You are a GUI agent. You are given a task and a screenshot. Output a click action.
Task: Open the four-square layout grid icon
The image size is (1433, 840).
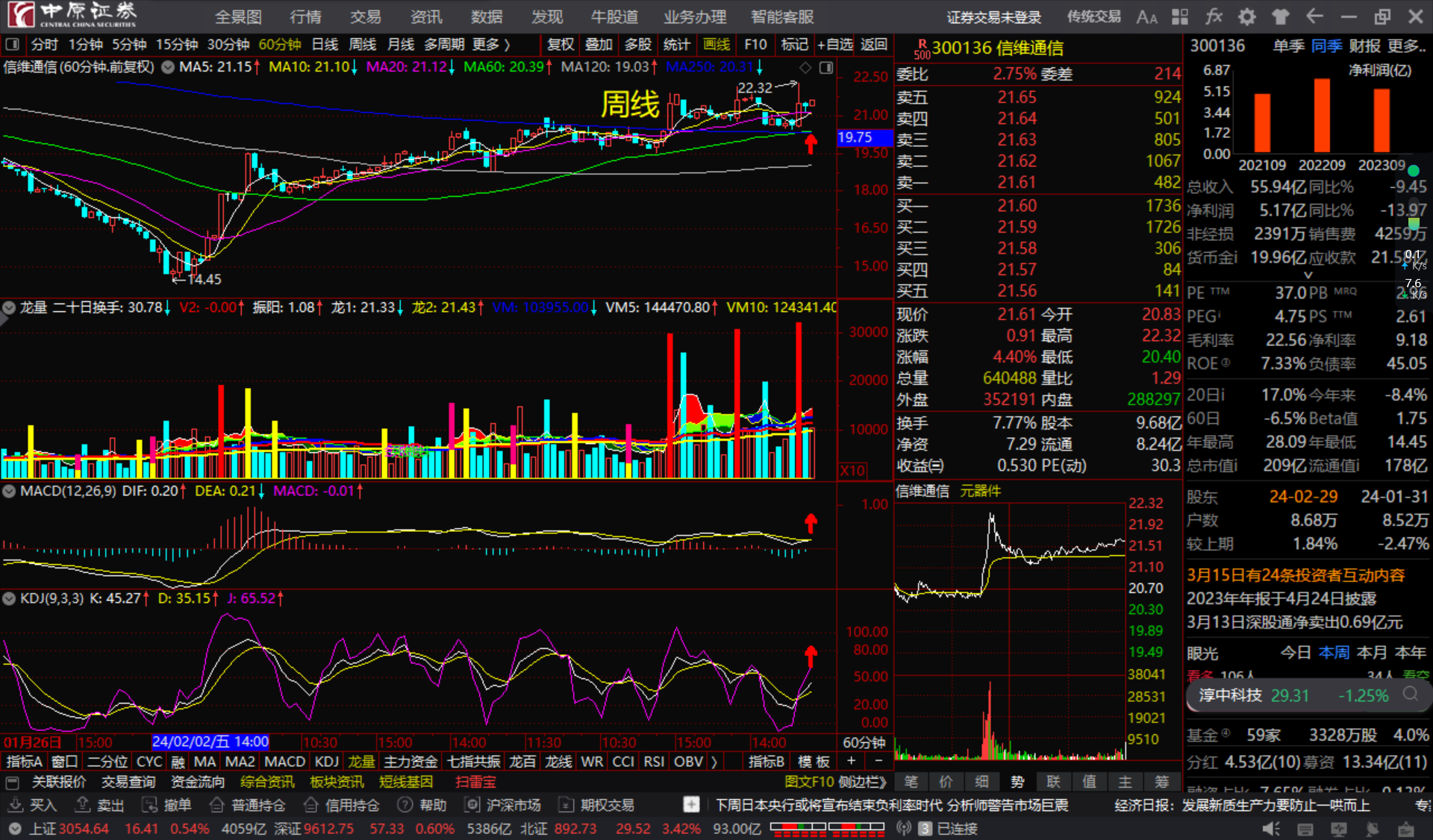[1180, 16]
